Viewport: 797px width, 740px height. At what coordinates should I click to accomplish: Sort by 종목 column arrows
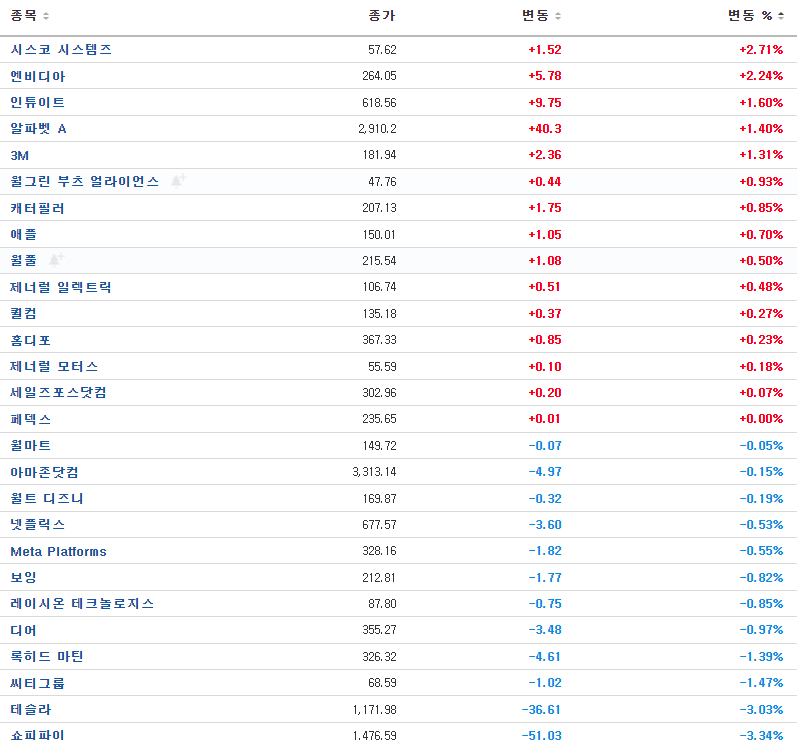point(46,16)
